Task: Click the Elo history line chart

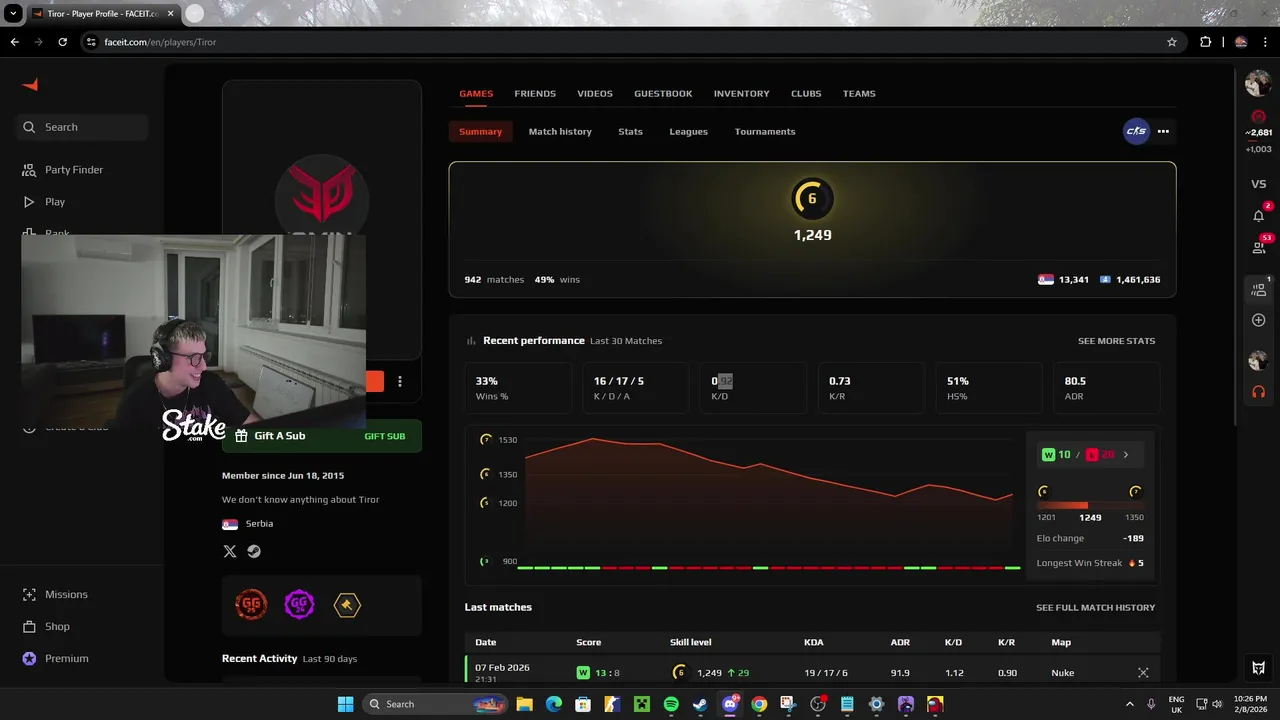Action: pyautogui.click(x=768, y=500)
